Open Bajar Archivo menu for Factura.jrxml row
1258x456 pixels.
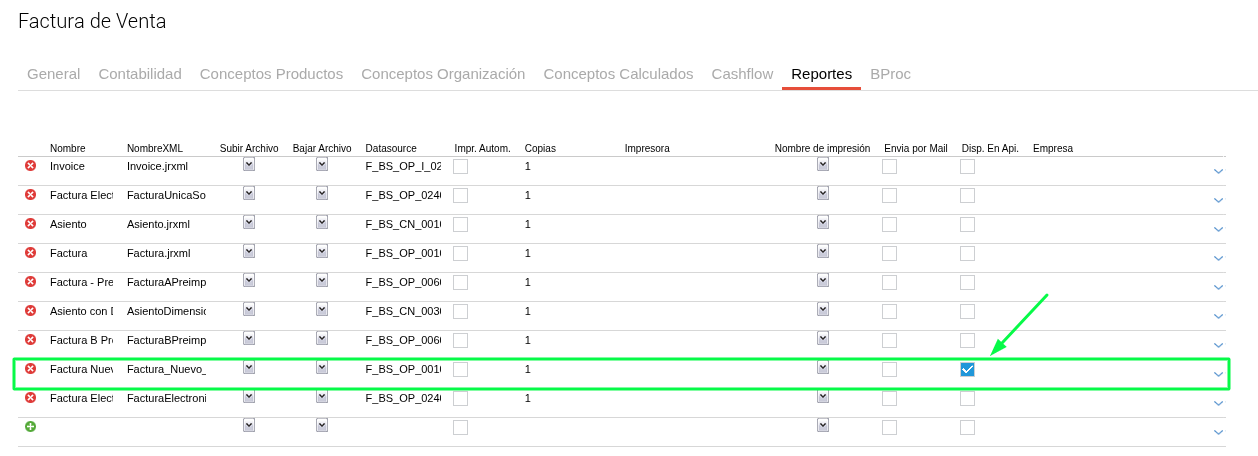click(322, 251)
